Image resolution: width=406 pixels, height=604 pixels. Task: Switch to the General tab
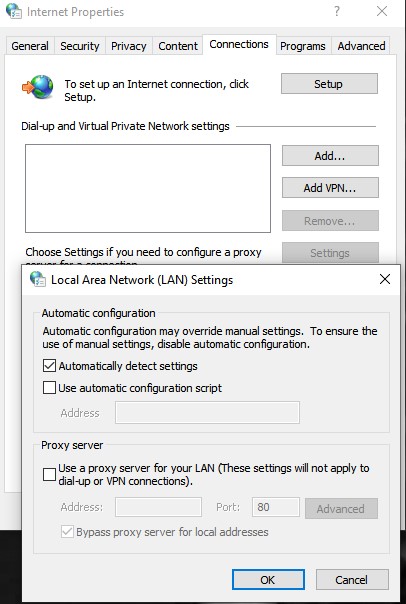pos(30,46)
